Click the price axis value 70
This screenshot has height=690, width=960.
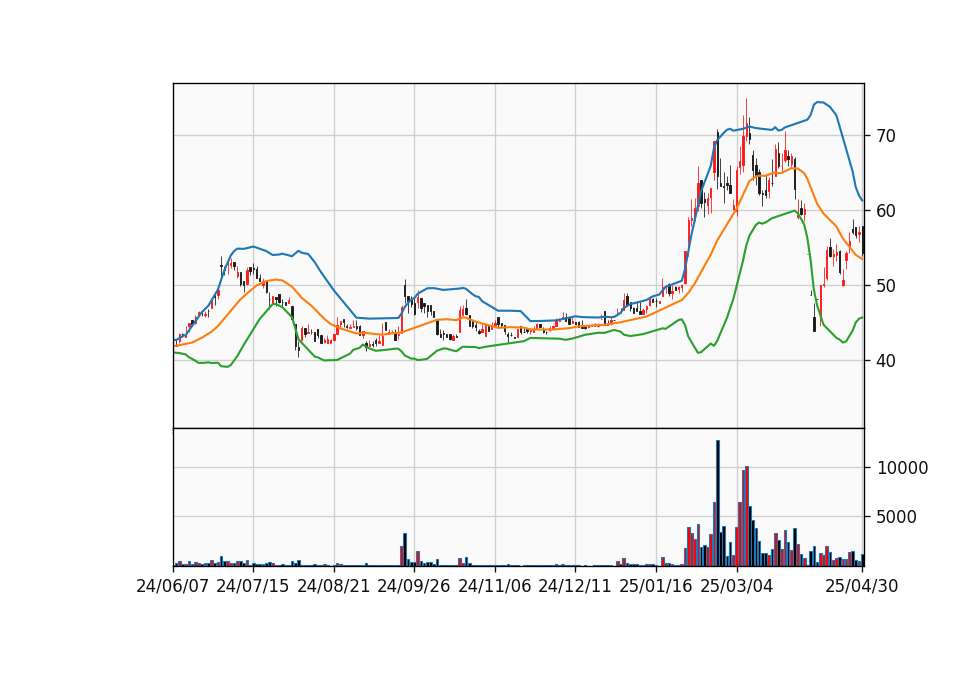pyautogui.click(x=886, y=136)
